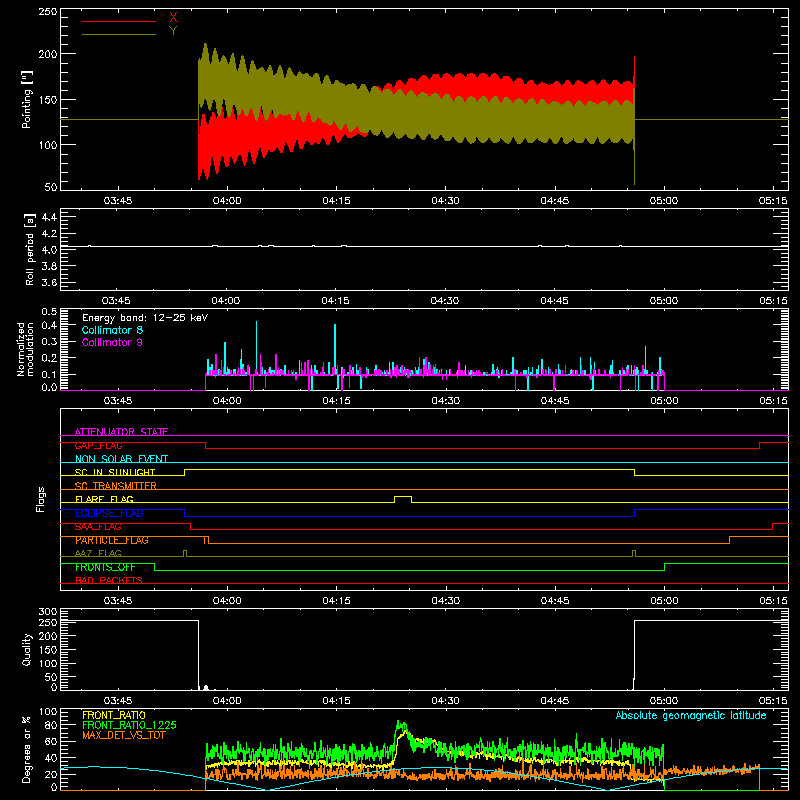Viewport: 800px width, 800px height.
Task: Click the 04:45 label under the Quality plot
Action: tap(555, 701)
